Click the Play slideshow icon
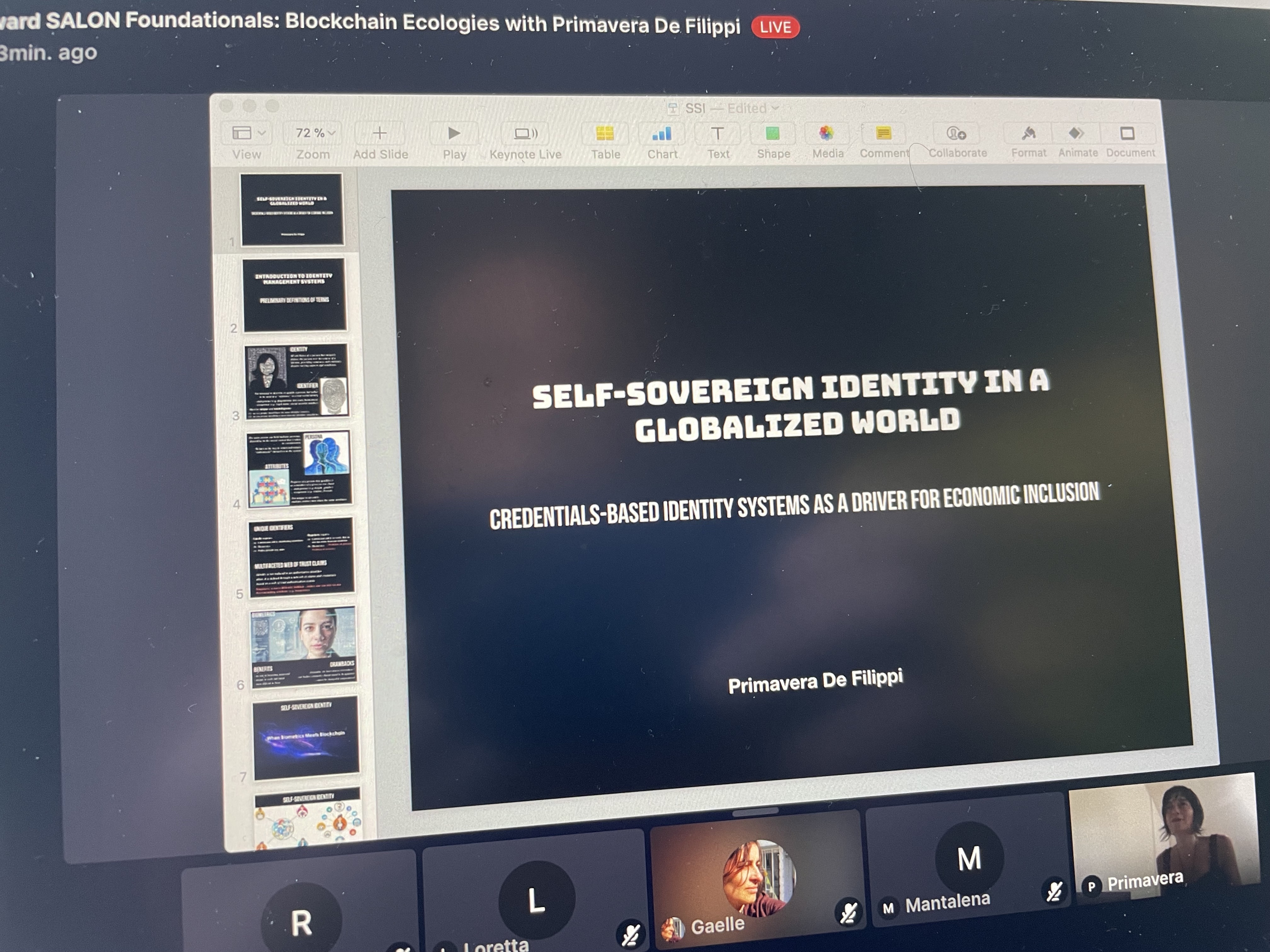The image size is (1270, 952). pos(454,134)
